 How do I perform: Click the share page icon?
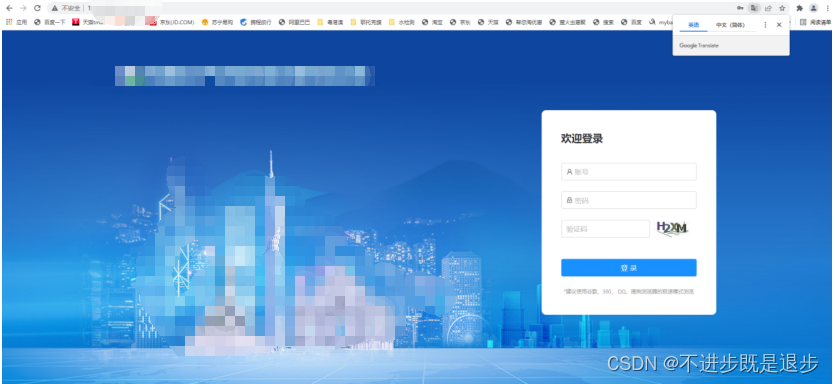pos(768,8)
